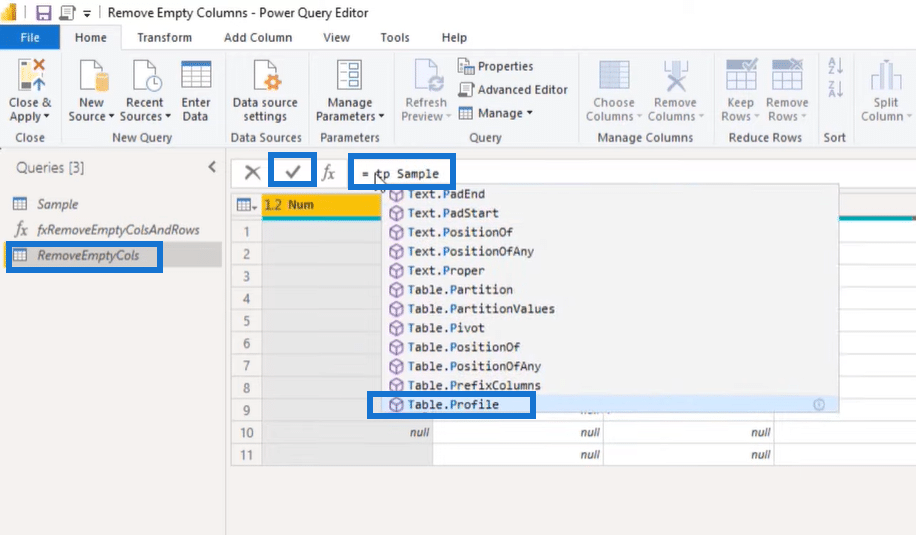This screenshot has height=535, width=916.
Task: Expand the New Source dropdown arrow
Action: pyautogui.click(x=111, y=116)
